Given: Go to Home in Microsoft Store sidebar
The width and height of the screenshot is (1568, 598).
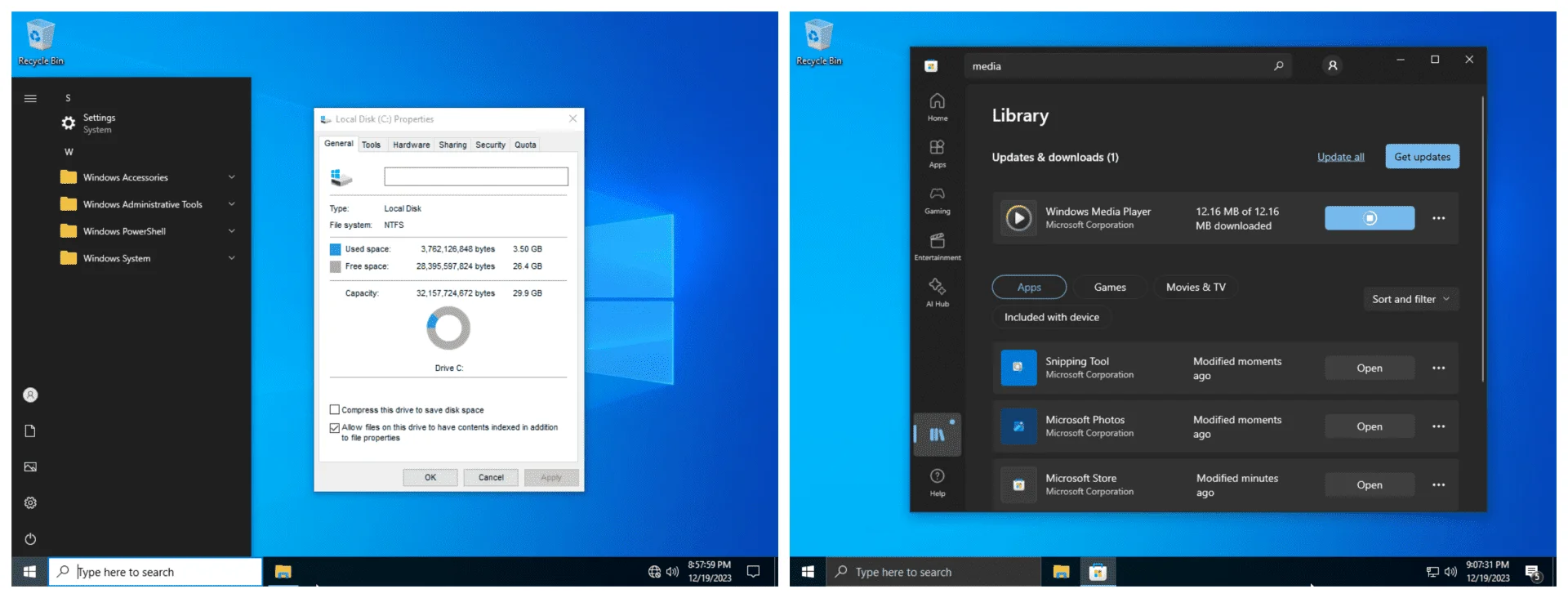Looking at the screenshot, I should [938, 107].
